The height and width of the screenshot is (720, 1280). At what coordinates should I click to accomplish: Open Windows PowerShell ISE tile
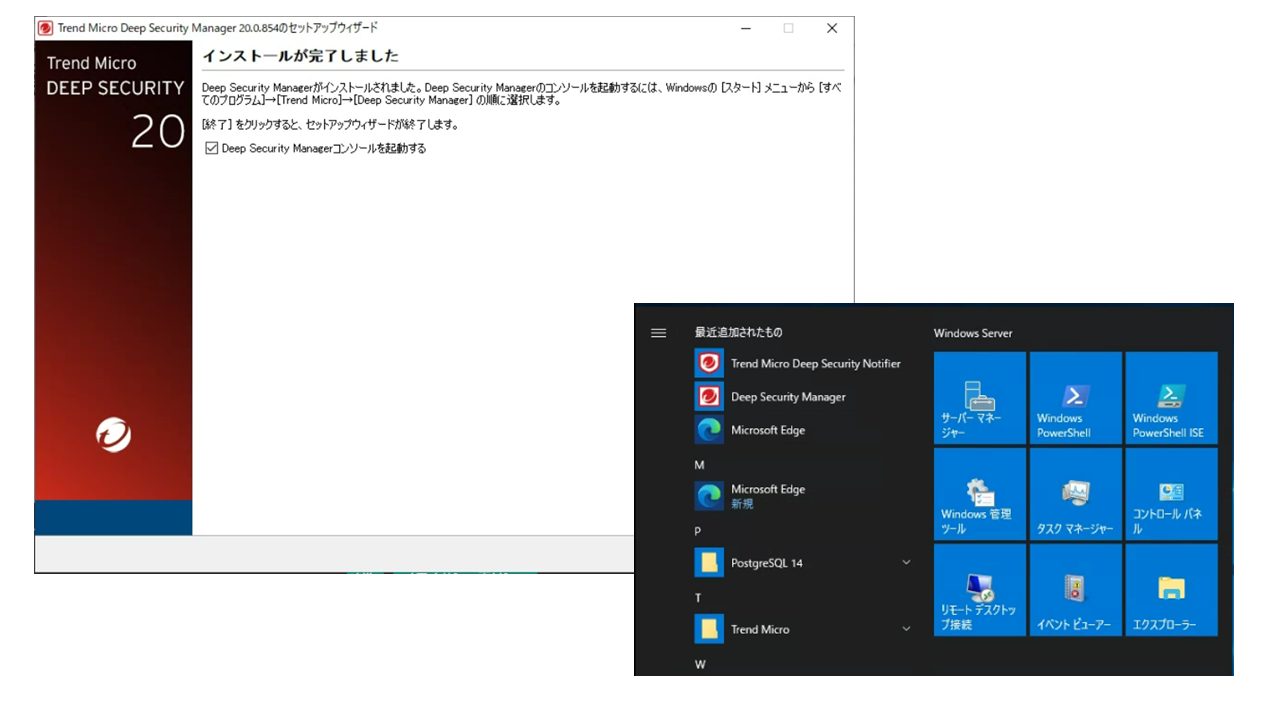pos(1171,397)
